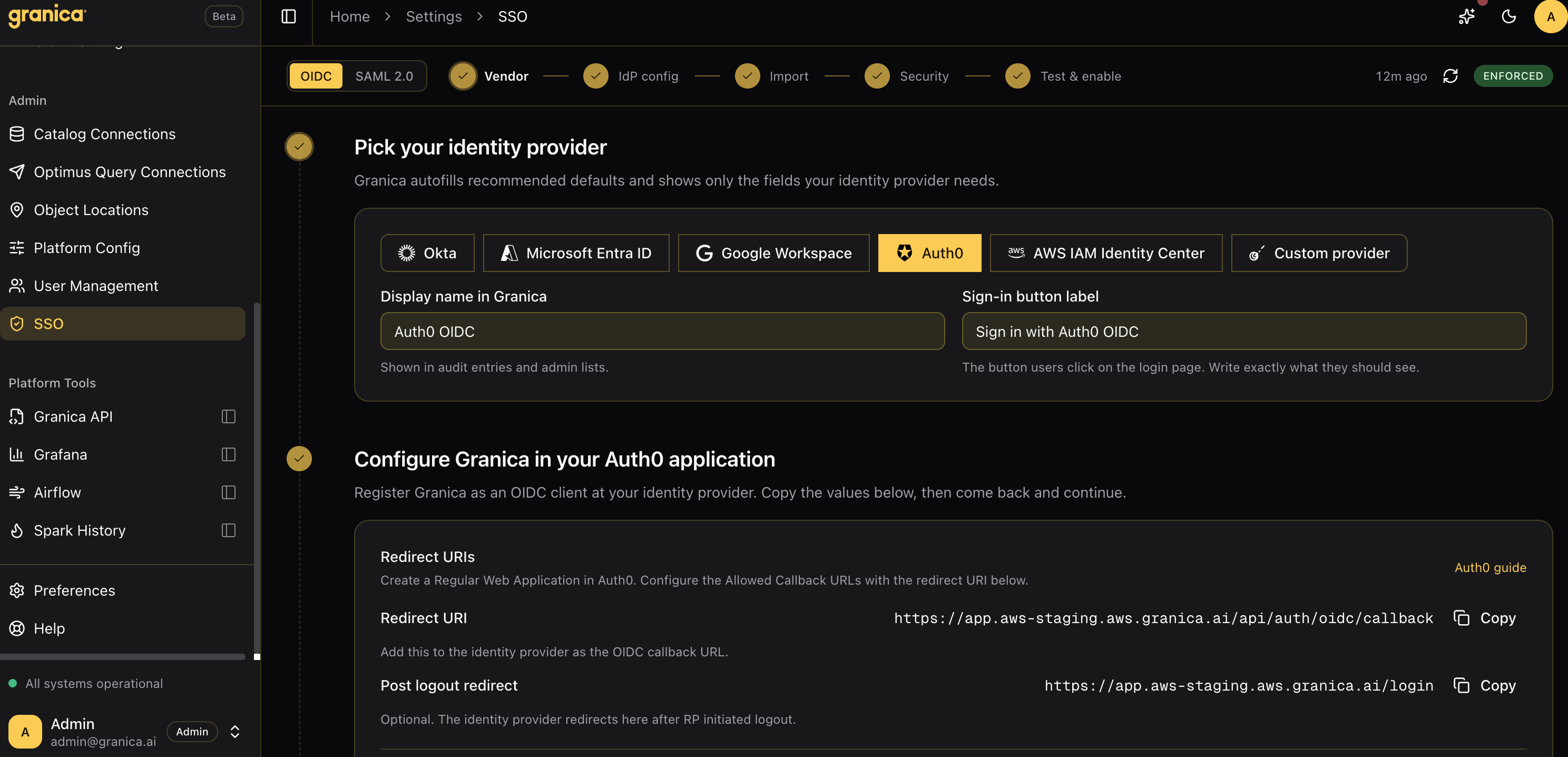The image size is (1568, 757).
Task: Open the AI sparkle assistant icon
Action: tap(1466, 16)
